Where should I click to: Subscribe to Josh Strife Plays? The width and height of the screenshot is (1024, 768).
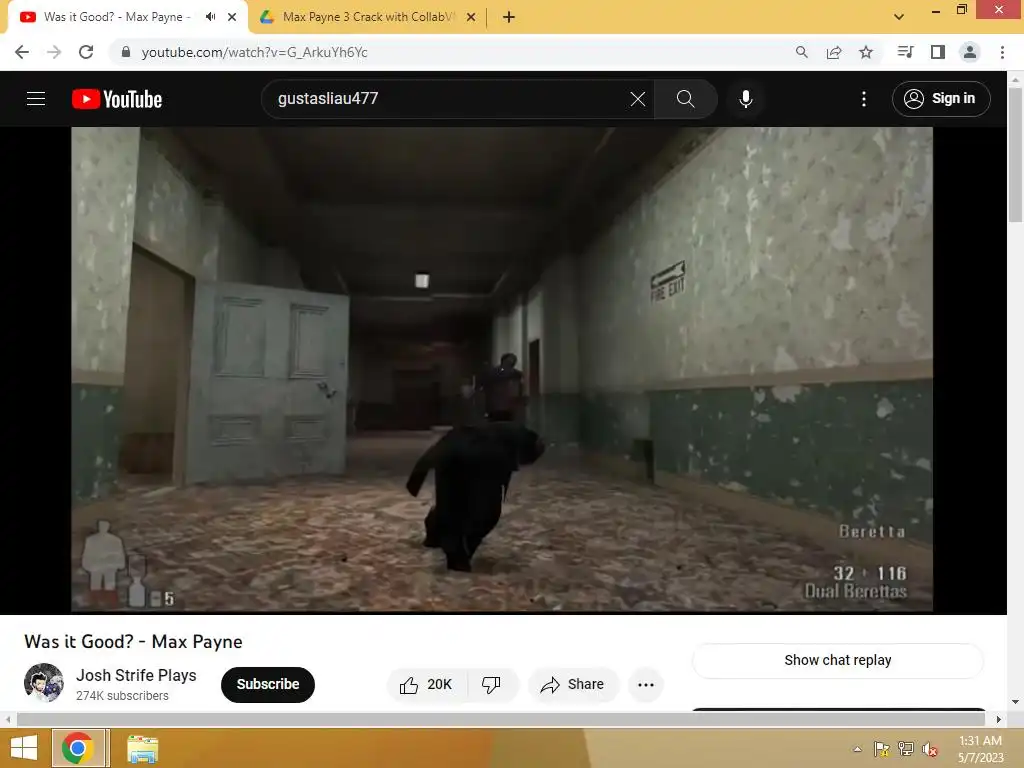point(268,684)
